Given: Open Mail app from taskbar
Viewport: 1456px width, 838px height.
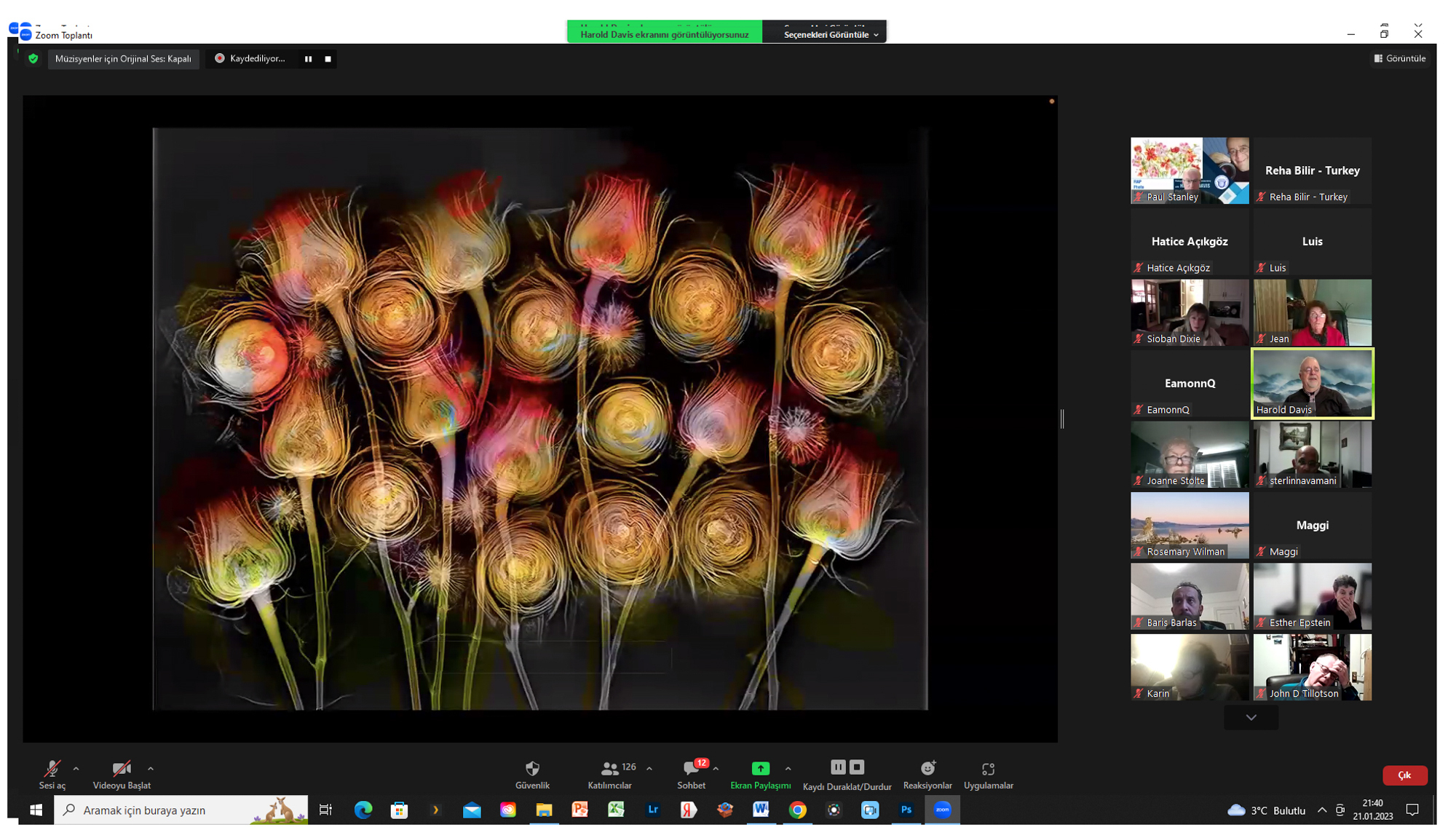Looking at the screenshot, I should tap(472, 810).
